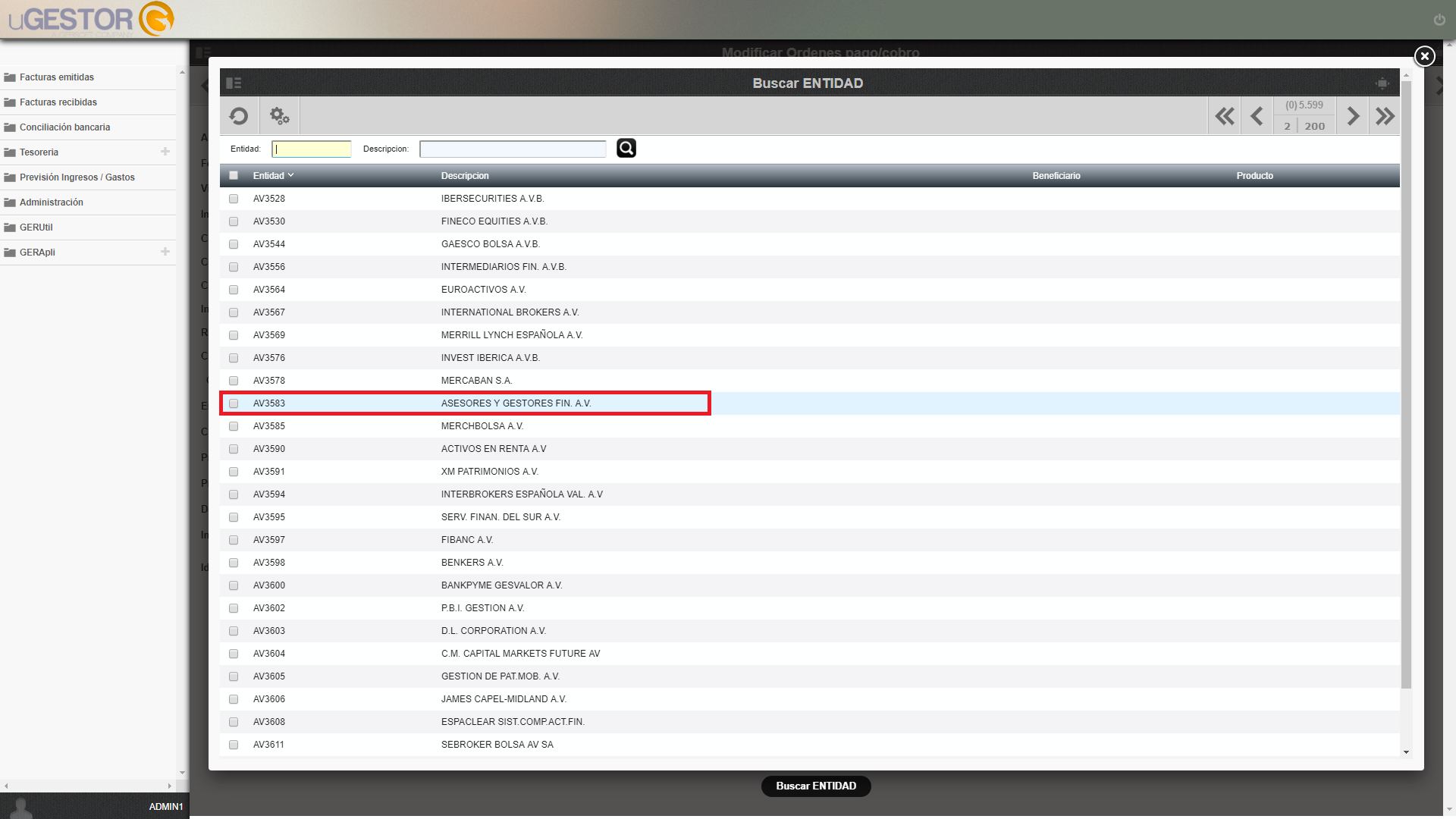Check the AV3564 row checkbox
Screen dimensions: 1456x819
(234, 290)
